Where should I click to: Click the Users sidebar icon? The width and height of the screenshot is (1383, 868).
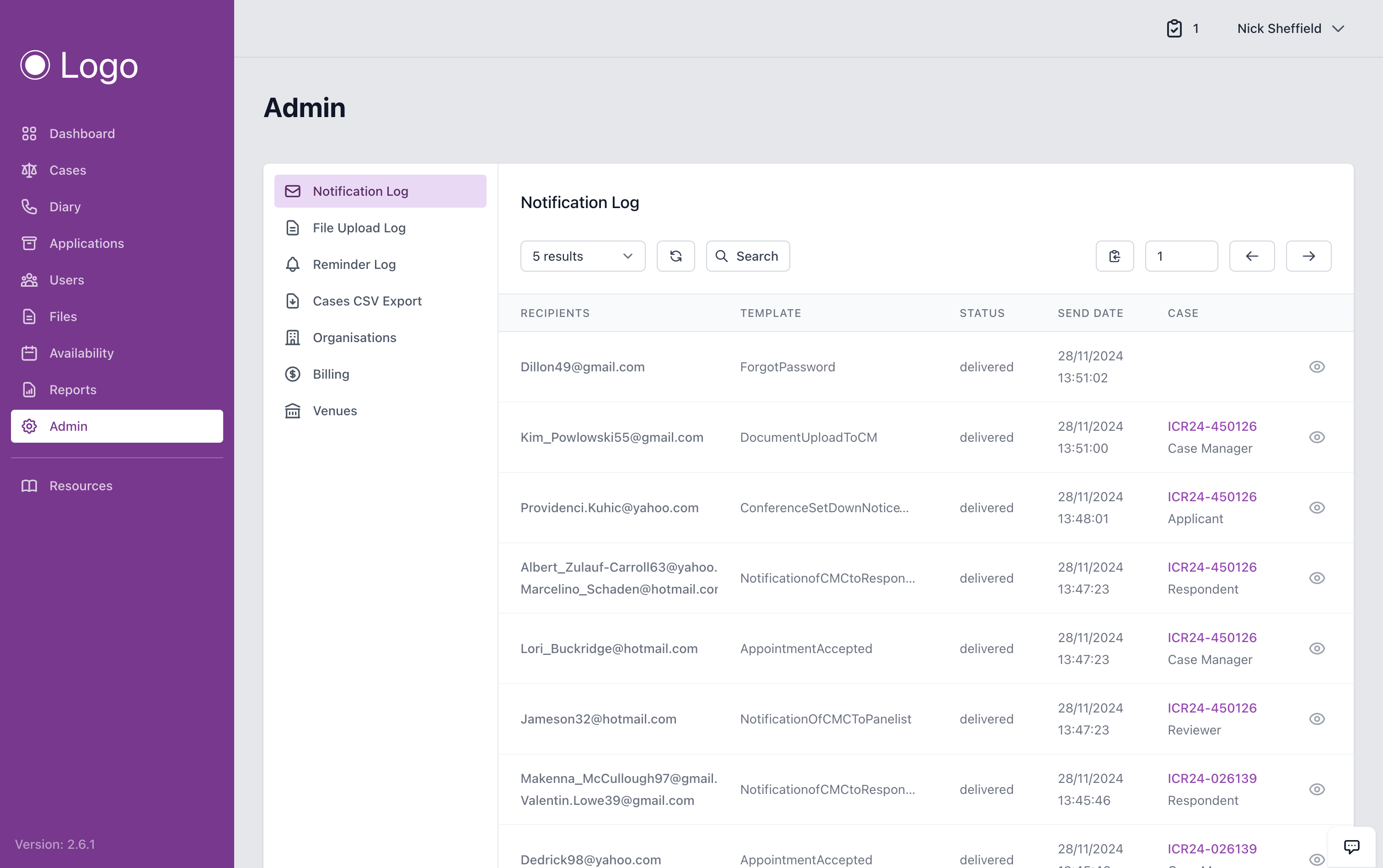coord(29,280)
